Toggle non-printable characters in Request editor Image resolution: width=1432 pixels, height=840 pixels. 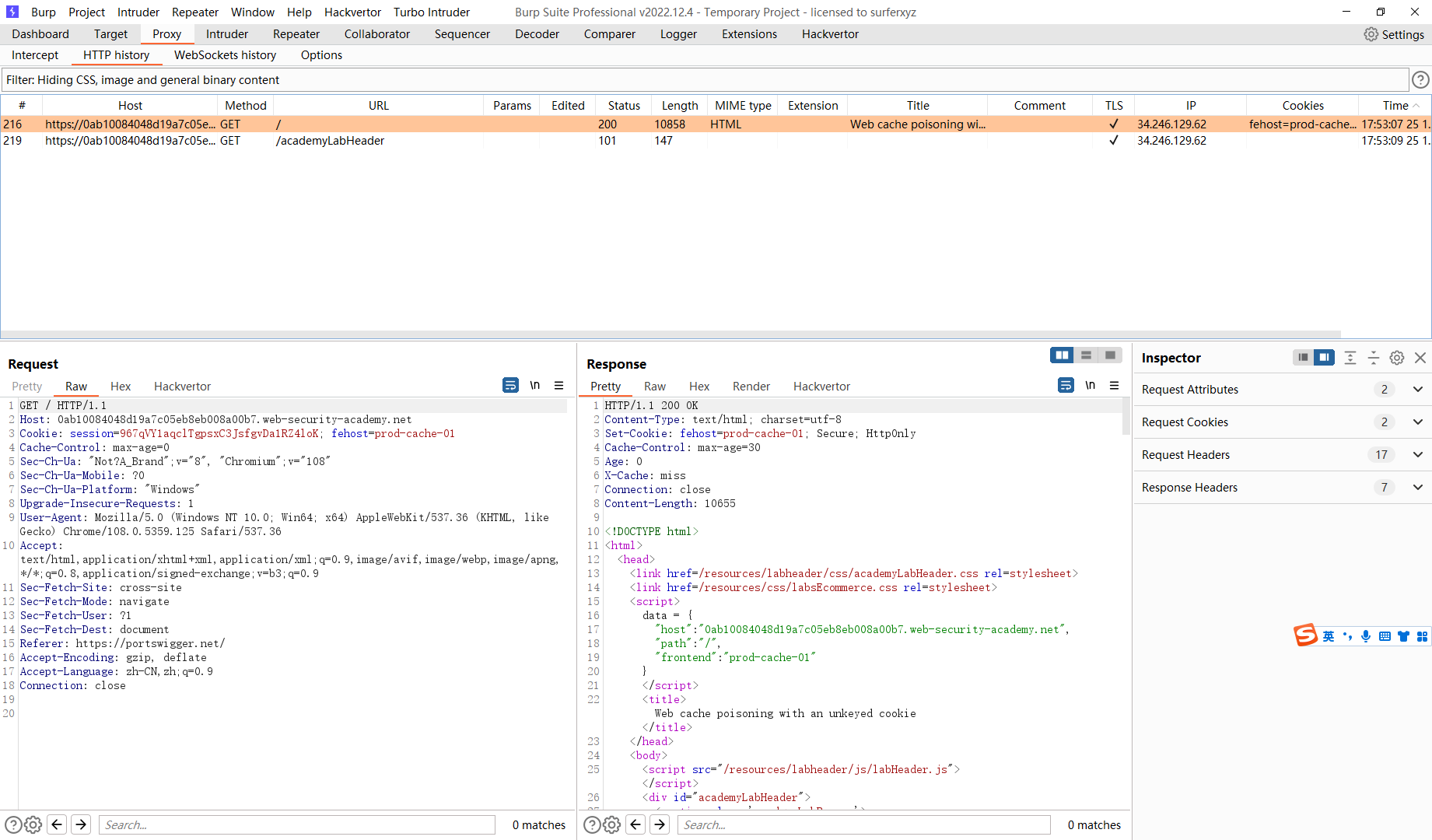(535, 385)
